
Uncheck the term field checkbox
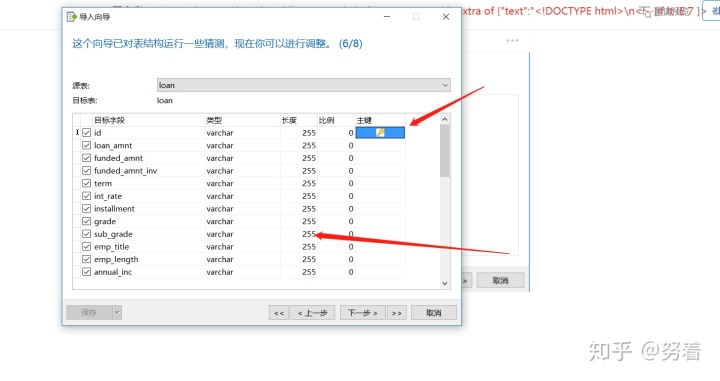point(86,183)
